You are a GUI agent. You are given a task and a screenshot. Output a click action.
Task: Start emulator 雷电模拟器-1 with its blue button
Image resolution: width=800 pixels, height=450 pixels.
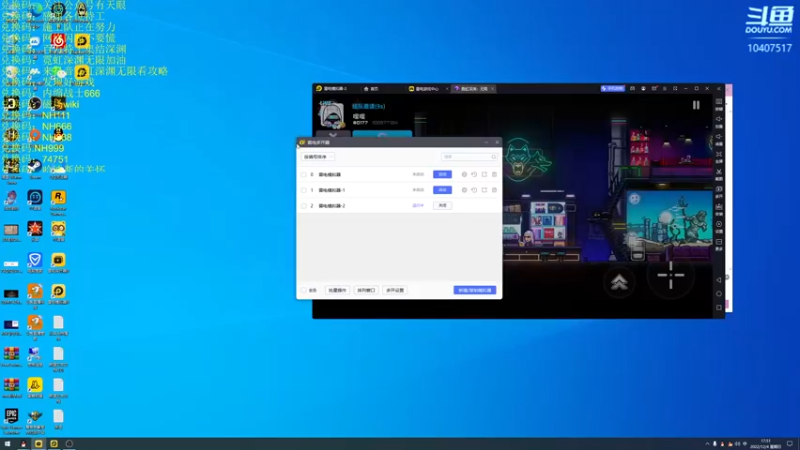point(442,190)
